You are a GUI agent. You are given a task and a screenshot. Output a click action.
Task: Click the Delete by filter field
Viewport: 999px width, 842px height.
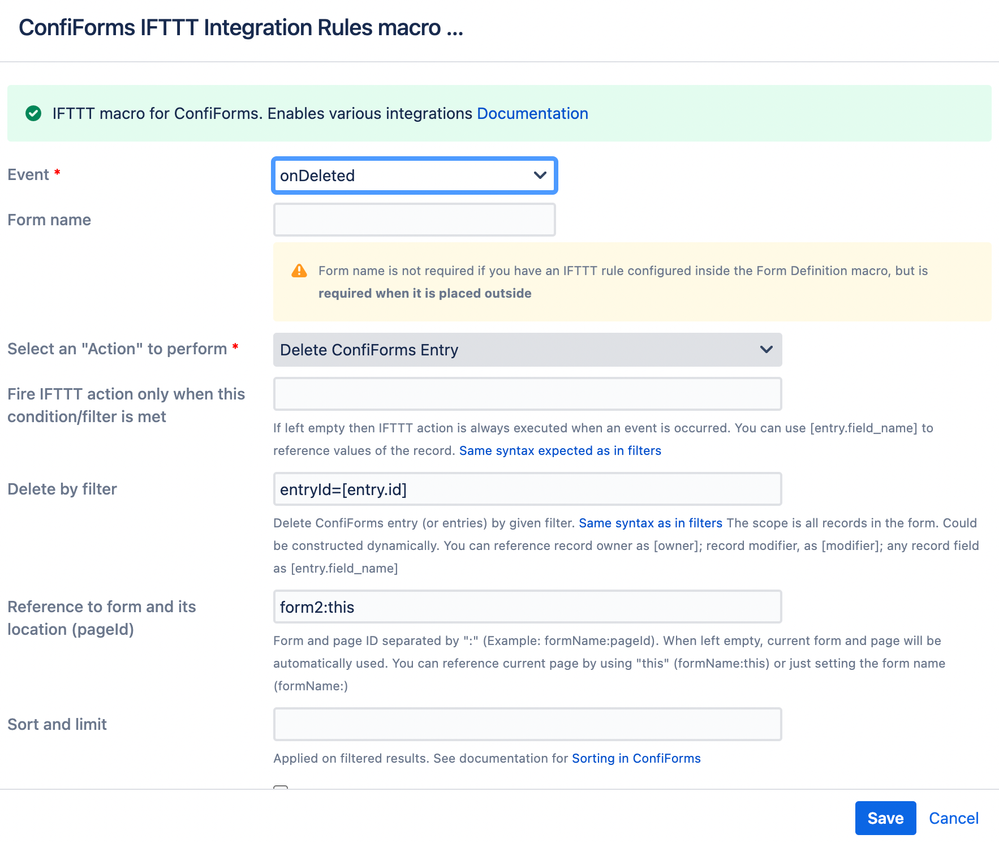pos(528,489)
